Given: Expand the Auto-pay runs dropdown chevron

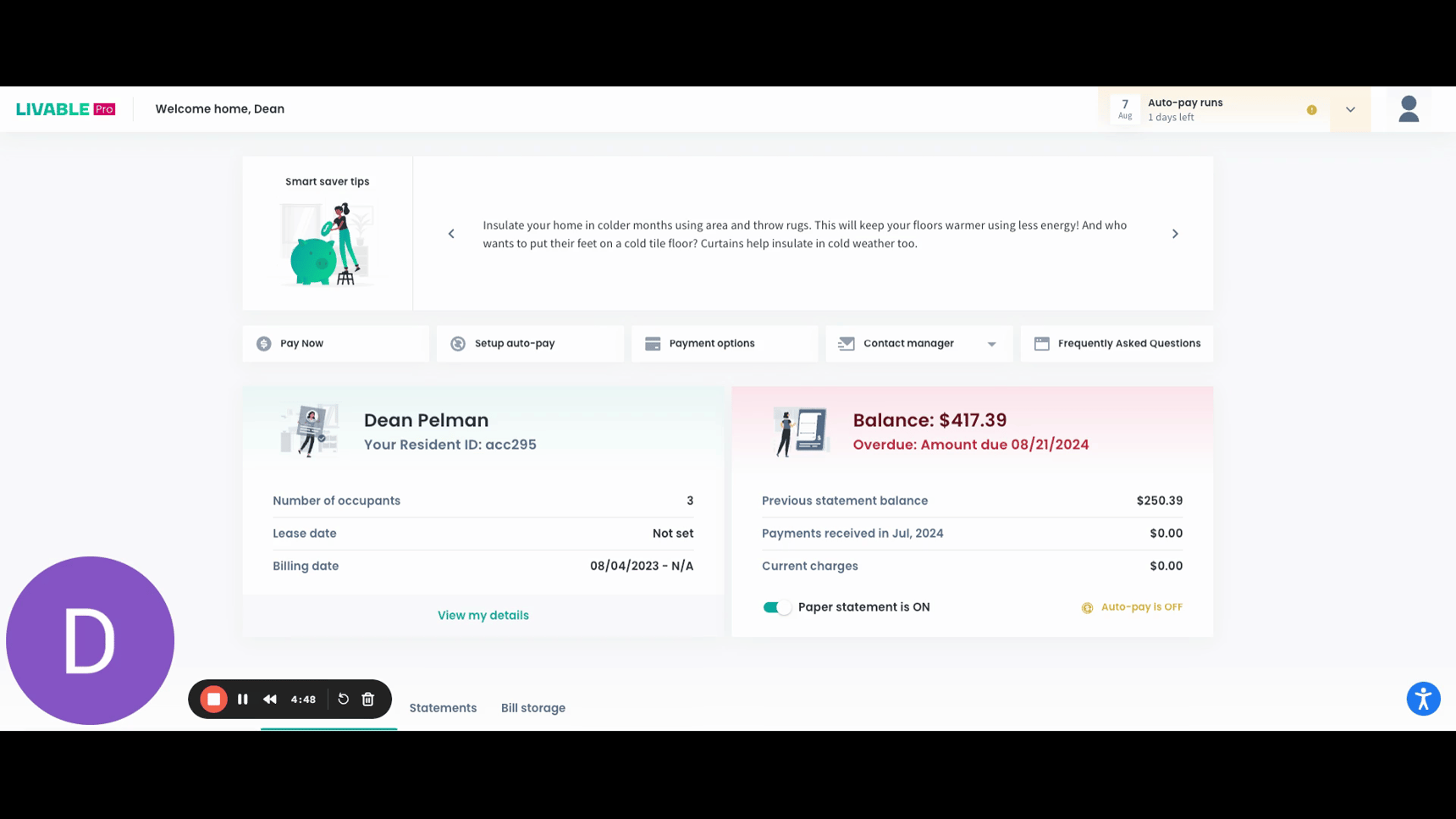Looking at the screenshot, I should [1350, 110].
